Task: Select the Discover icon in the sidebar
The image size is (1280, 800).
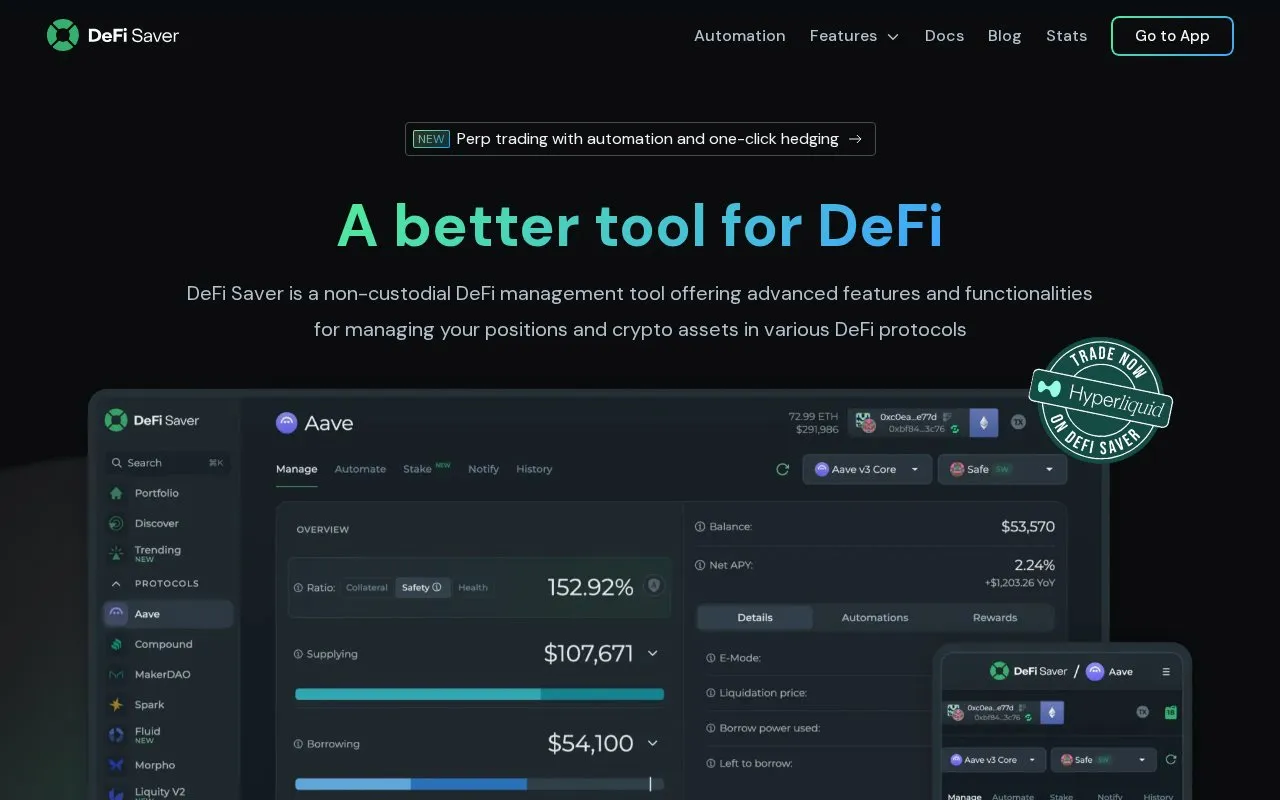Action: click(116, 523)
